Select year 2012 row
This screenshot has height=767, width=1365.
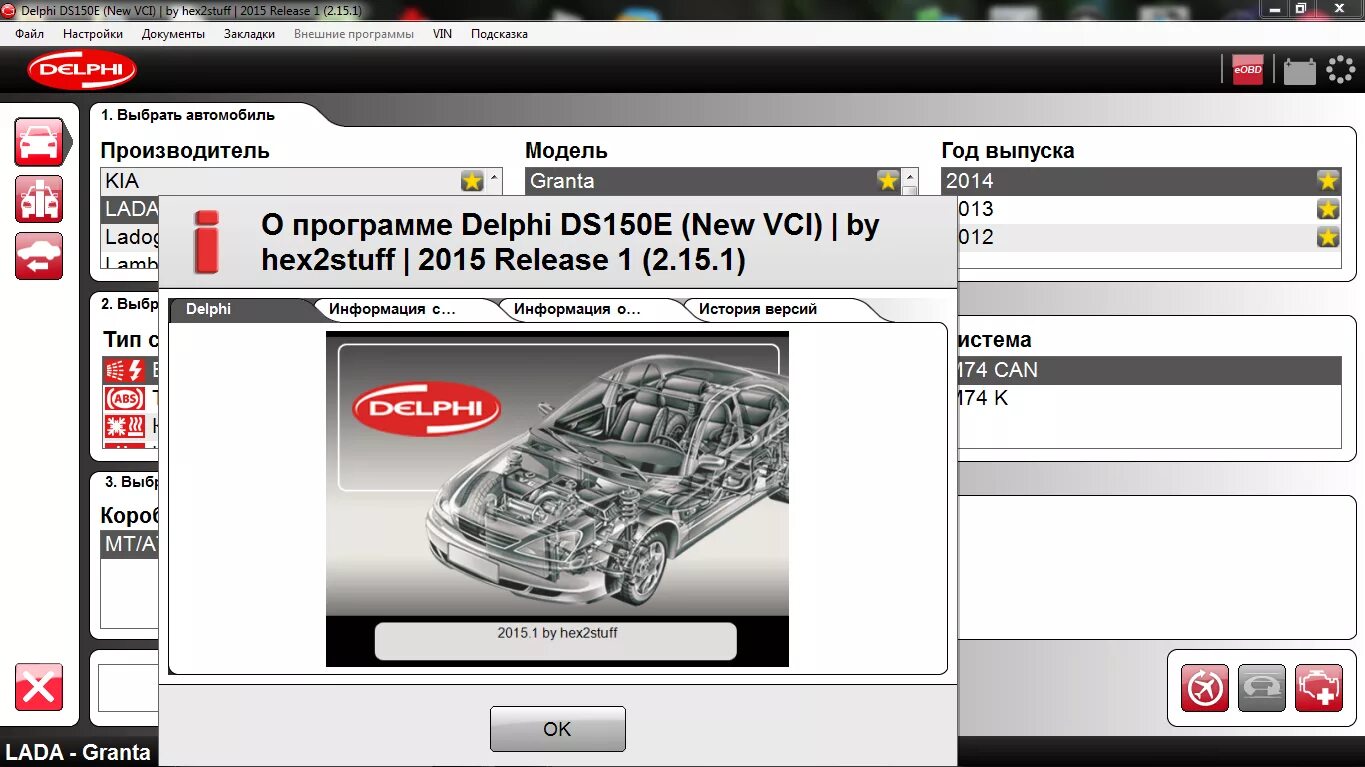[1148, 237]
